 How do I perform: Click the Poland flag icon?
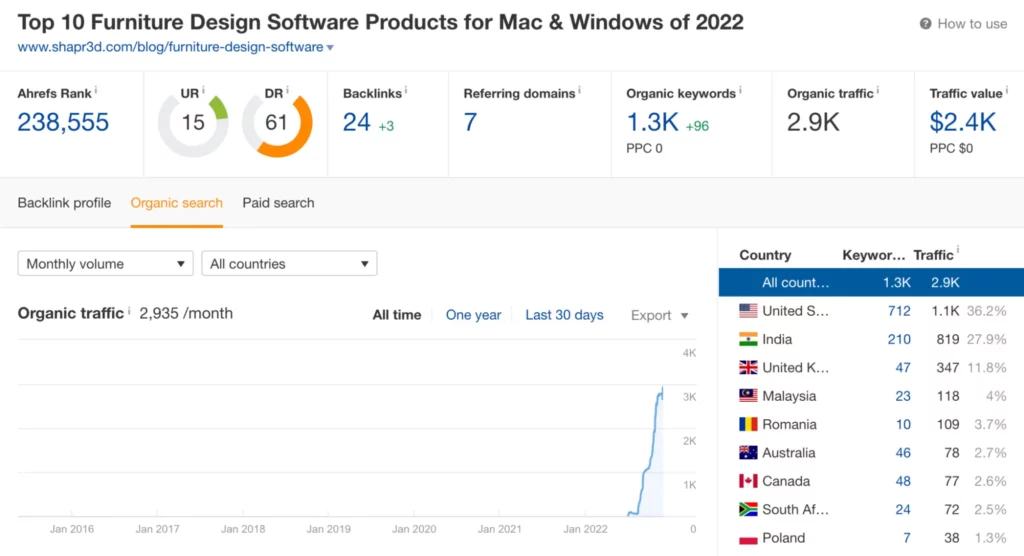(x=748, y=538)
